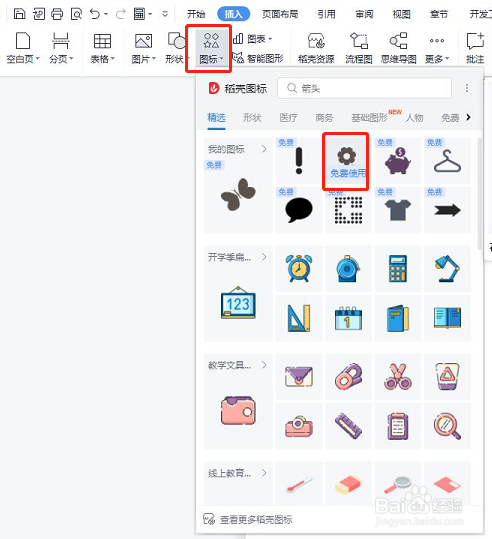Insert the blue school bell icon
Image resolution: width=492 pixels, height=539 pixels.
(x=348, y=268)
